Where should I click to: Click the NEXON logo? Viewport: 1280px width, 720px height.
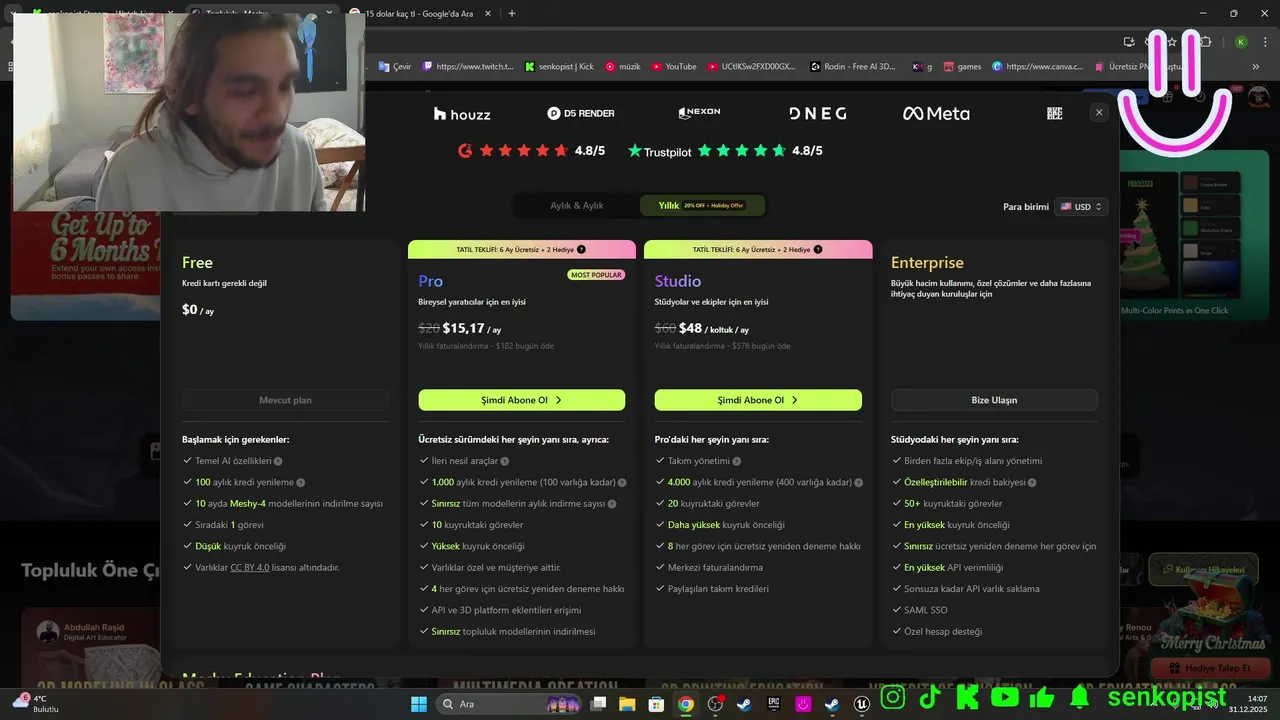699,113
